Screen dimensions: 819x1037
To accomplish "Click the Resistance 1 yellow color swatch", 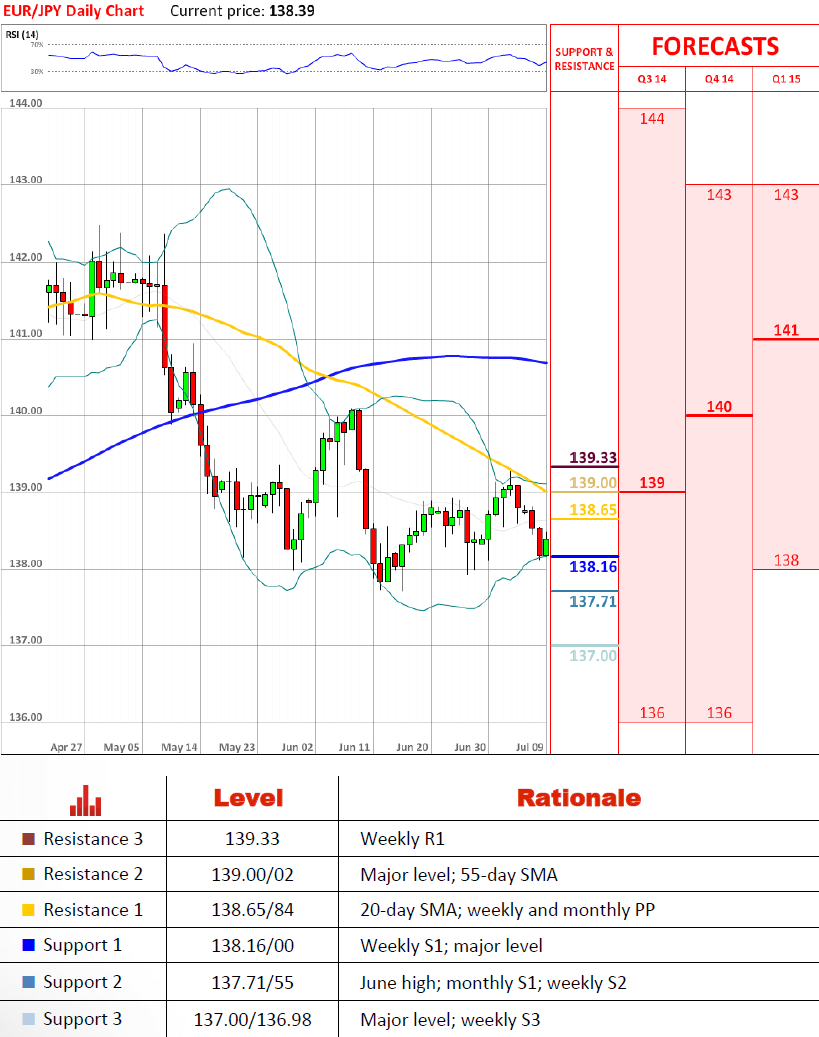I will 28,910.
